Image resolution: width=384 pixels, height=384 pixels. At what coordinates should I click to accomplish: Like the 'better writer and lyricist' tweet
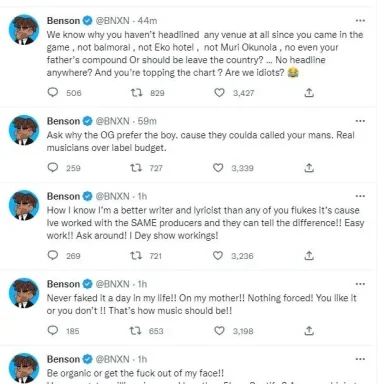[x=218, y=256]
